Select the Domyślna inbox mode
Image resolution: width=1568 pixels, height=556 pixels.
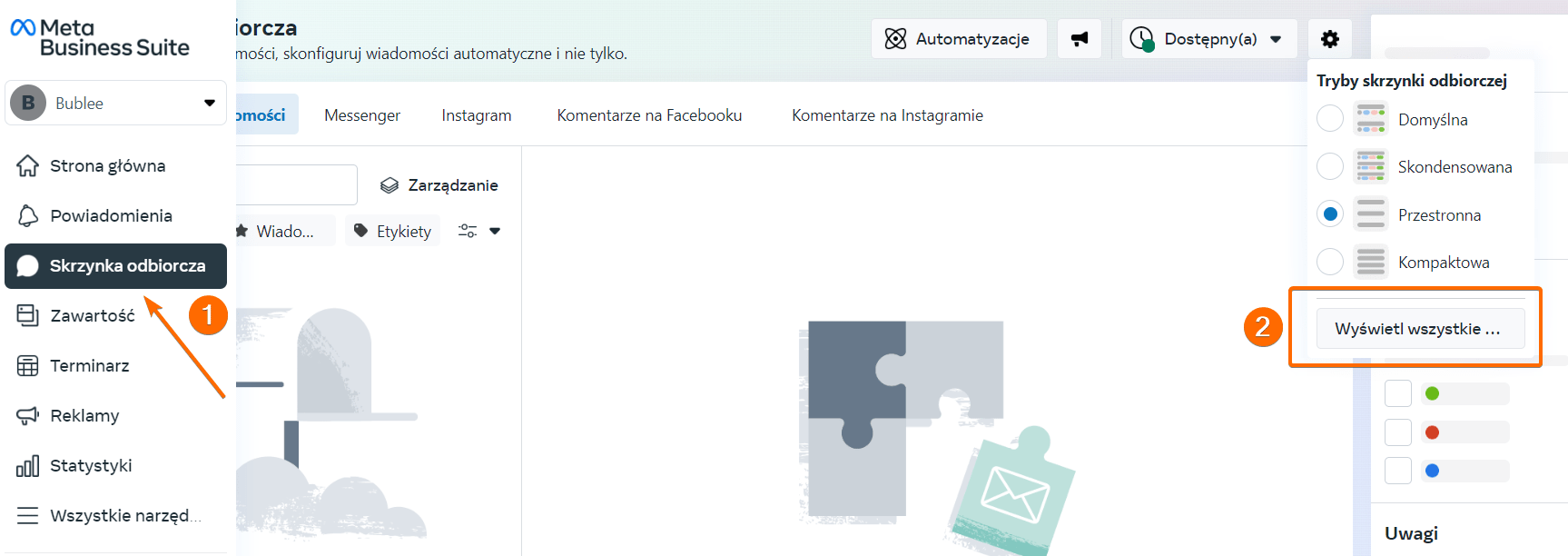1330,119
